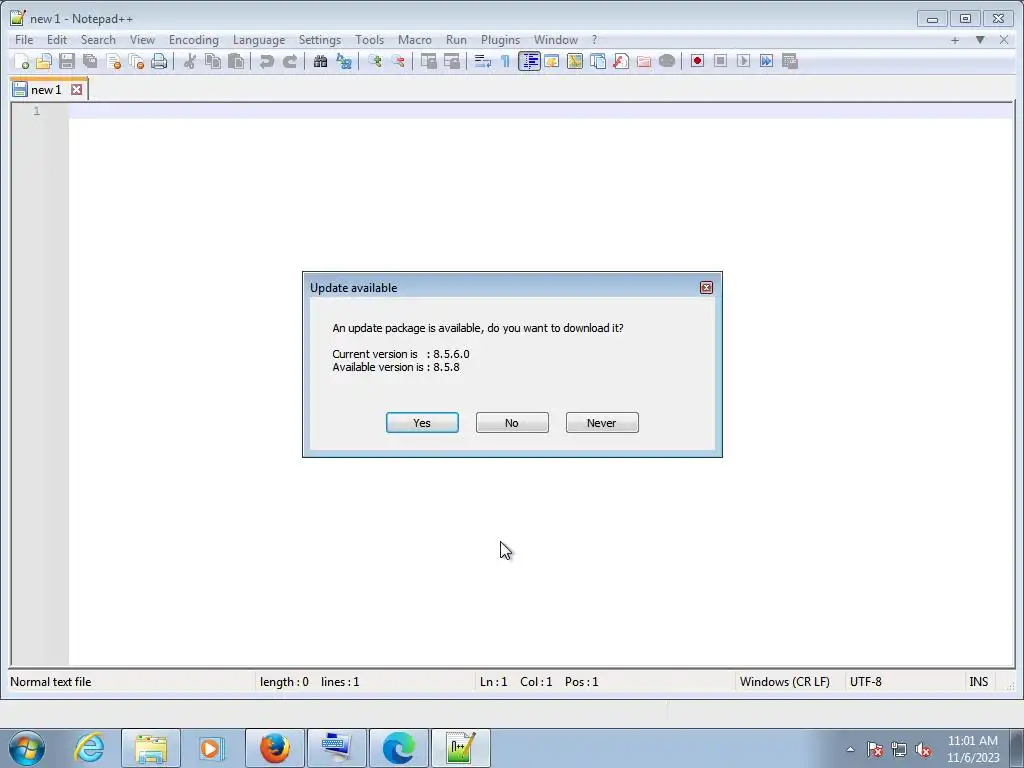Toggle synchronize horizontal scrolling icon

pos(452,61)
